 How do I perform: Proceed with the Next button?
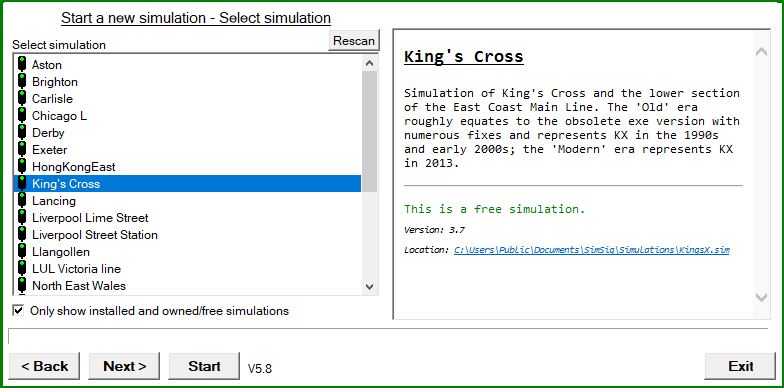pyautogui.click(x=124, y=366)
